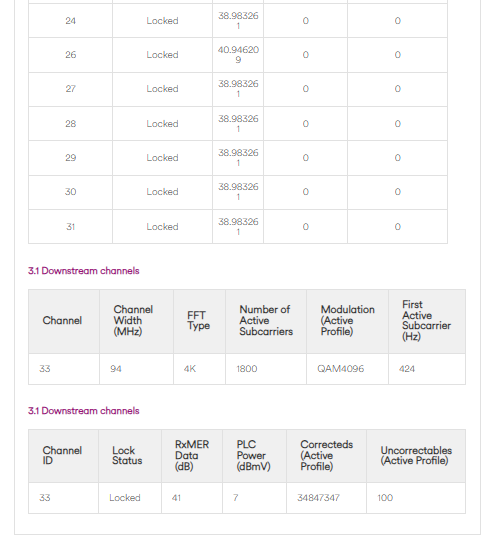Viewport: 494px width, 542px height.
Task: Click the FFT Type column header
Action: click(198, 320)
